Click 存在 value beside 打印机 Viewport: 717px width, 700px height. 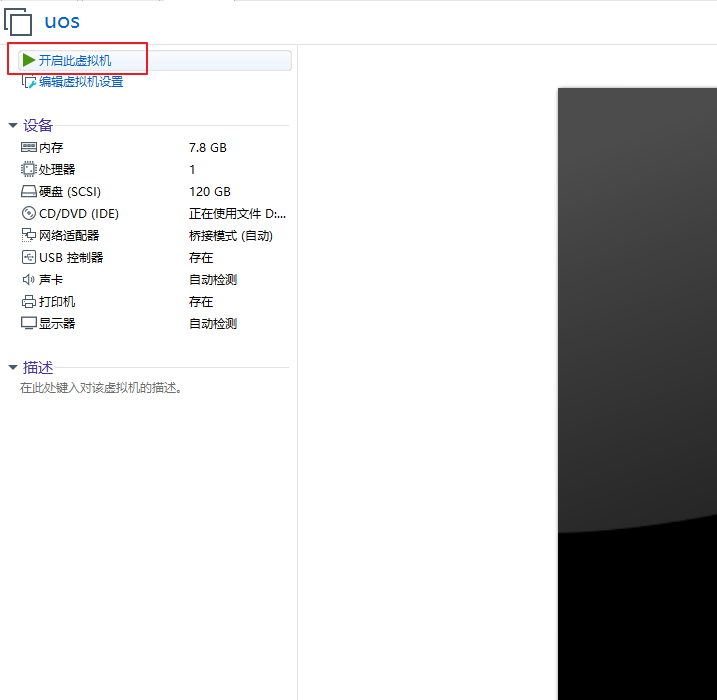coord(201,301)
